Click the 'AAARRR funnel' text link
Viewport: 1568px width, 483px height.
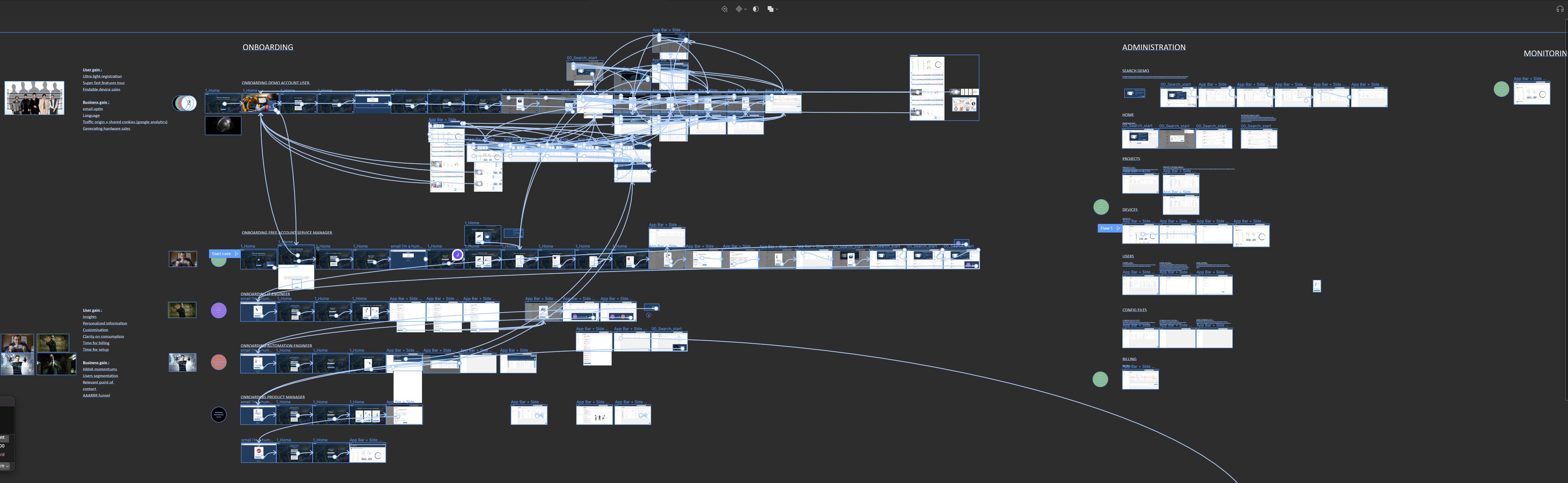click(x=96, y=395)
